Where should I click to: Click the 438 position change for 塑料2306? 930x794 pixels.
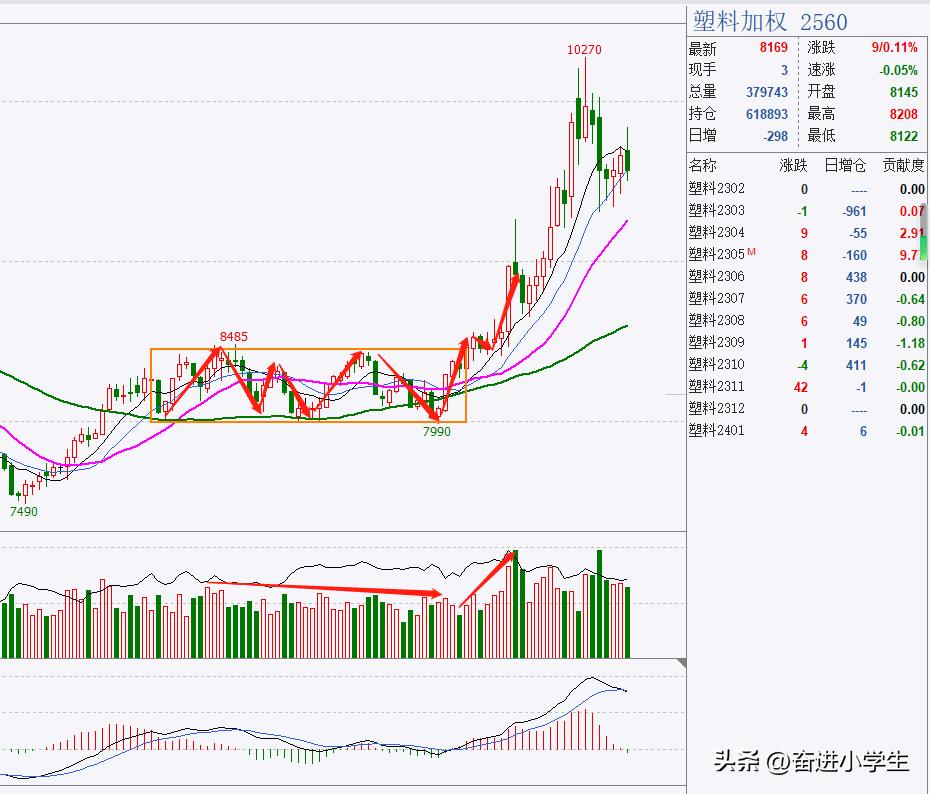pos(856,277)
